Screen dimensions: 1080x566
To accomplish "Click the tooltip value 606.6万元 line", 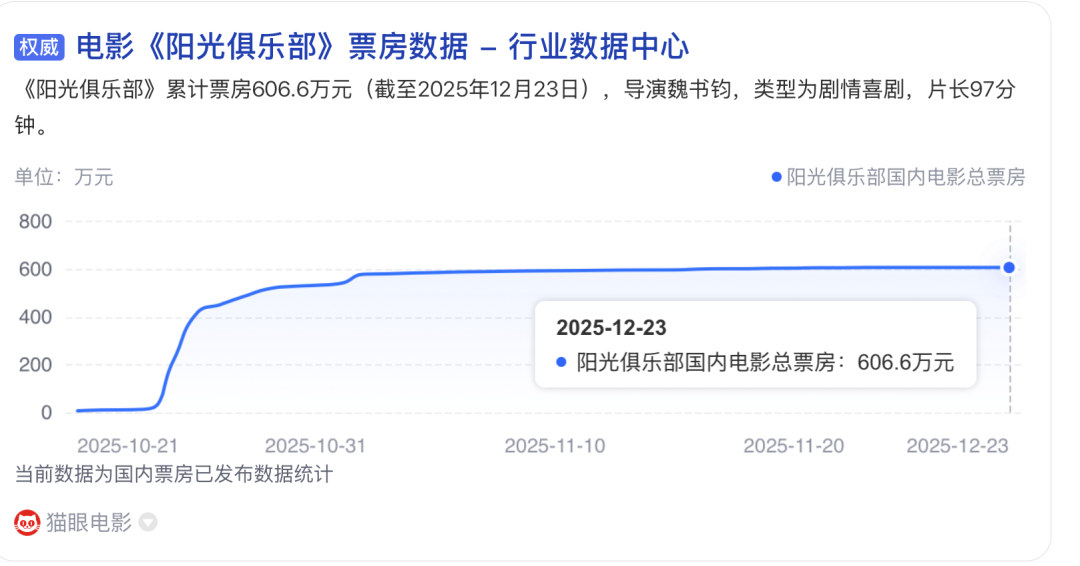I will pos(755,362).
